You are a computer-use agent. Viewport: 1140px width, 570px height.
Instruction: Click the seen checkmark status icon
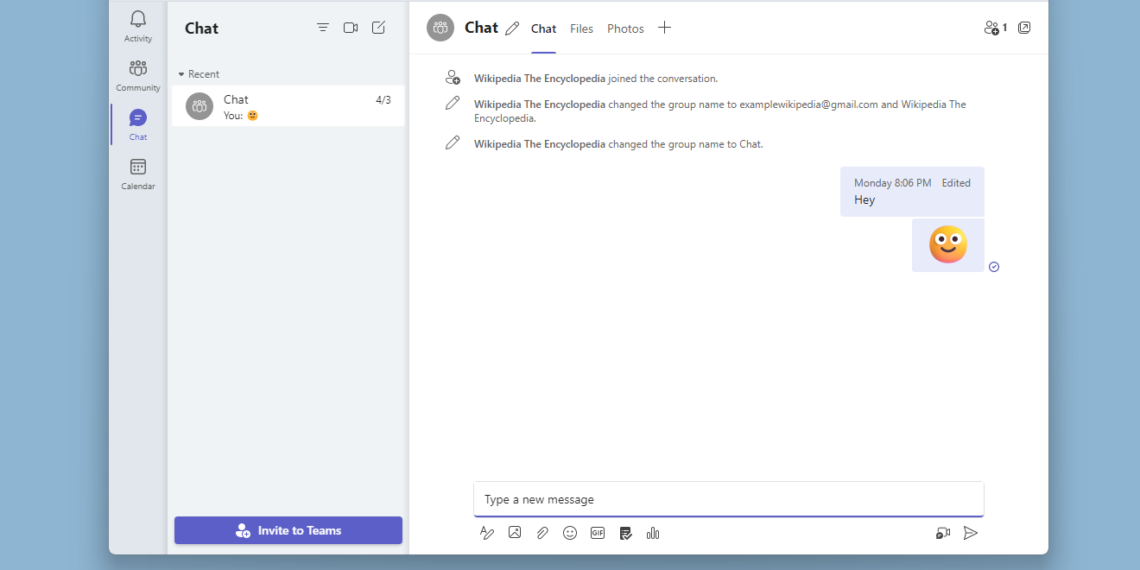pos(994,267)
